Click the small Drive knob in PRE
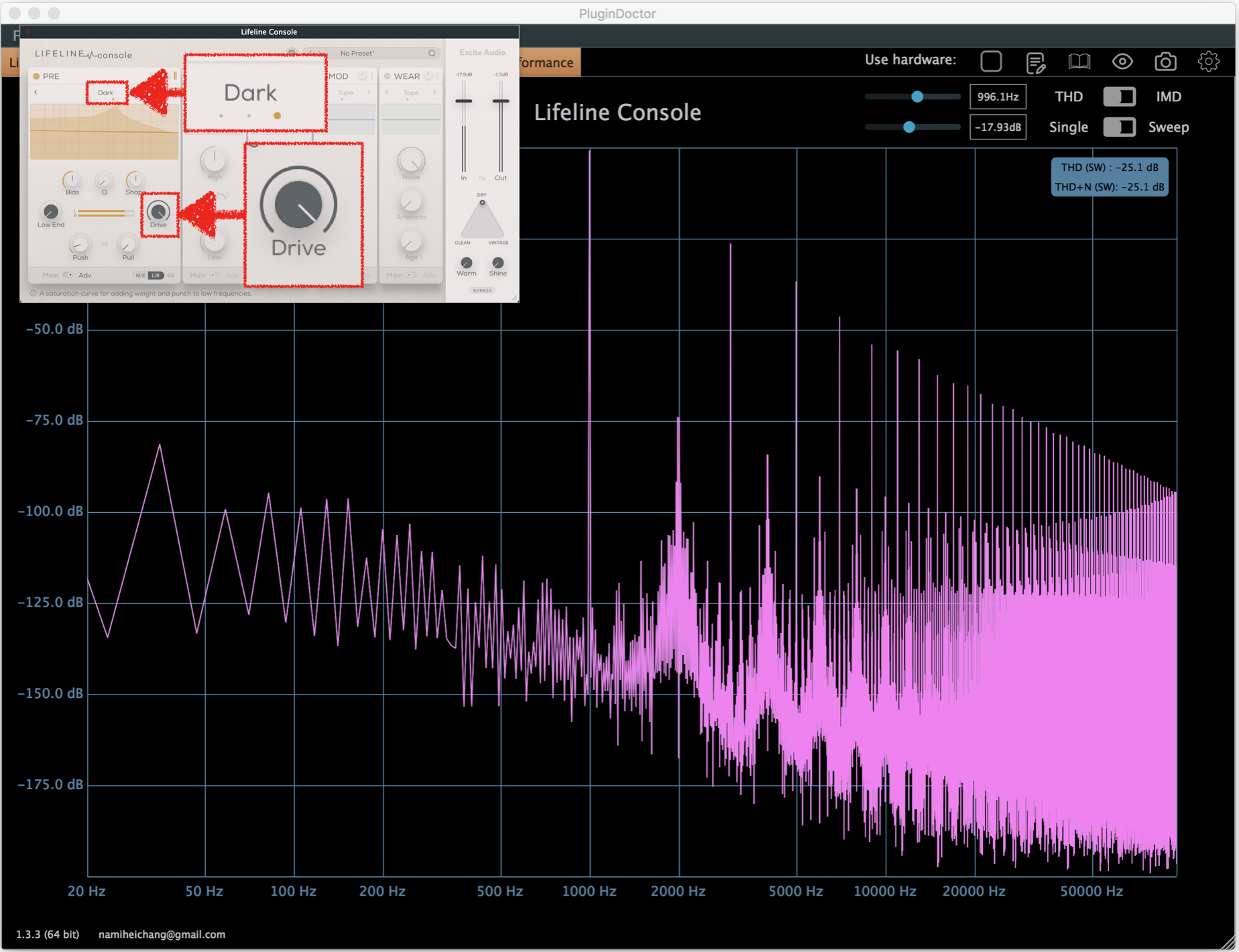Screen dimensions: 1239x952 coord(158,211)
